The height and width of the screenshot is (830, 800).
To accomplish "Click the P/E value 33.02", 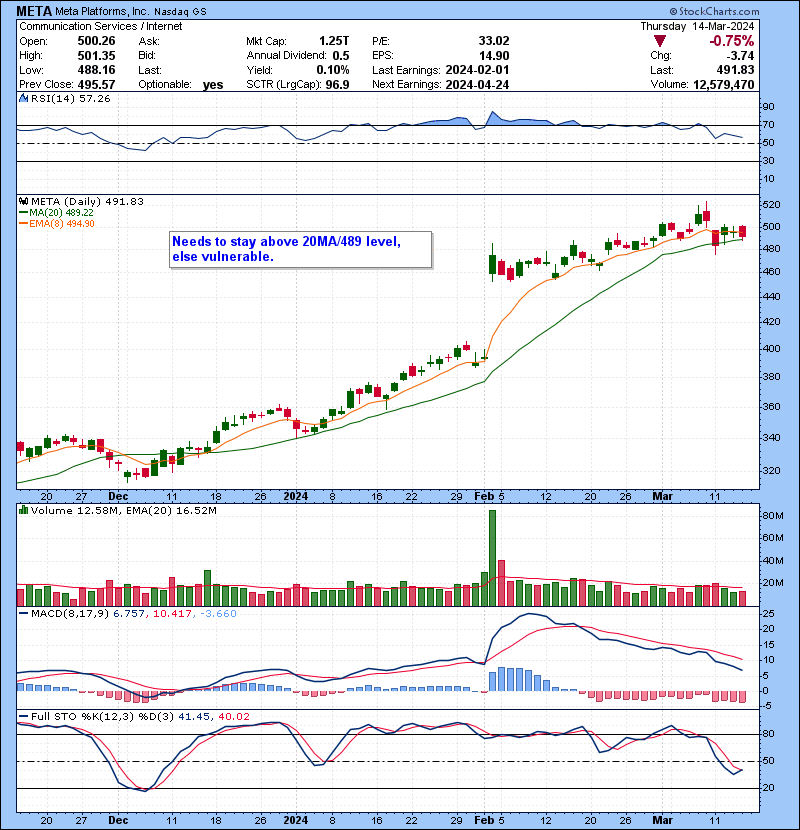I will pyautogui.click(x=494, y=41).
